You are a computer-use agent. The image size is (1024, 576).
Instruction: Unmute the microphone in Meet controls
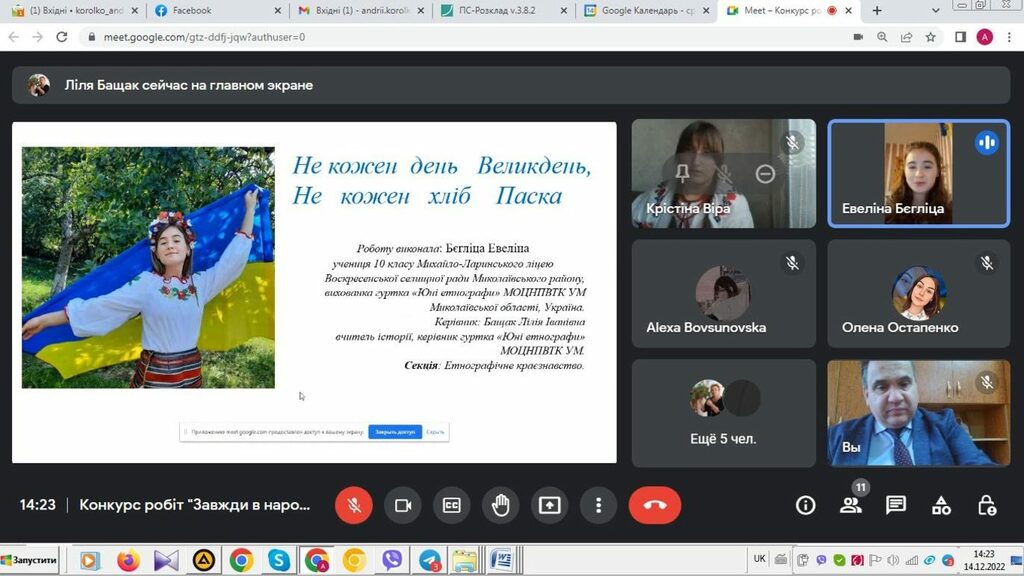tap(354, 505)
